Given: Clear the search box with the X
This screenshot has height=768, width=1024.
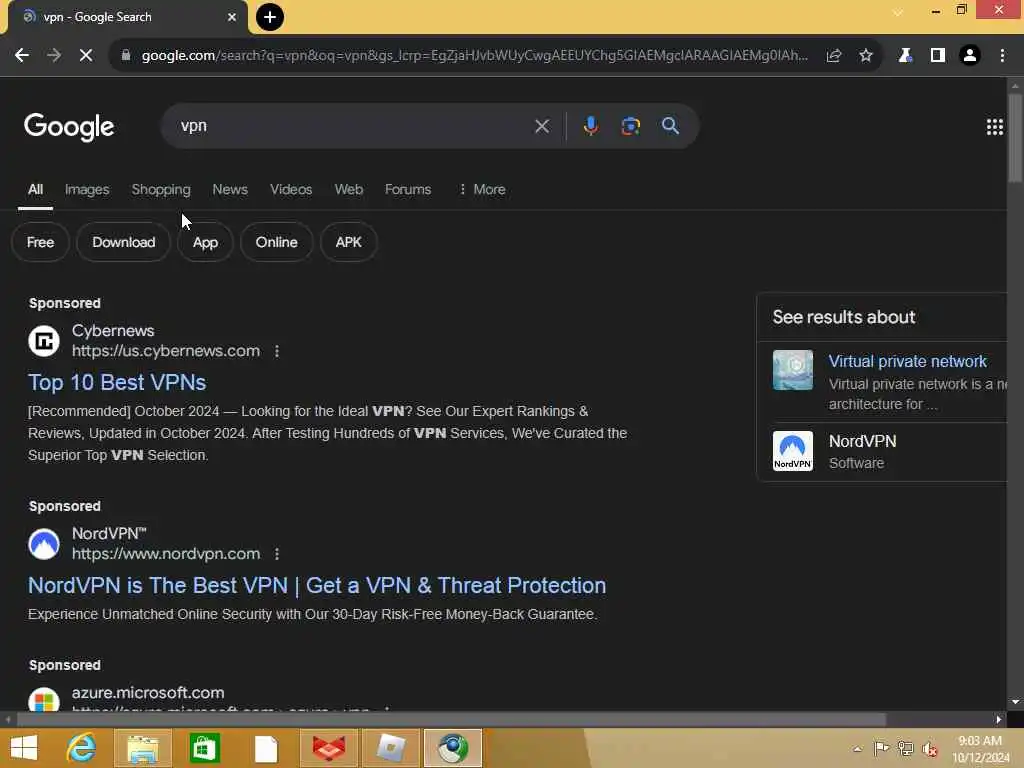Looking at the screenshot, I should click(x=542, y=126).
